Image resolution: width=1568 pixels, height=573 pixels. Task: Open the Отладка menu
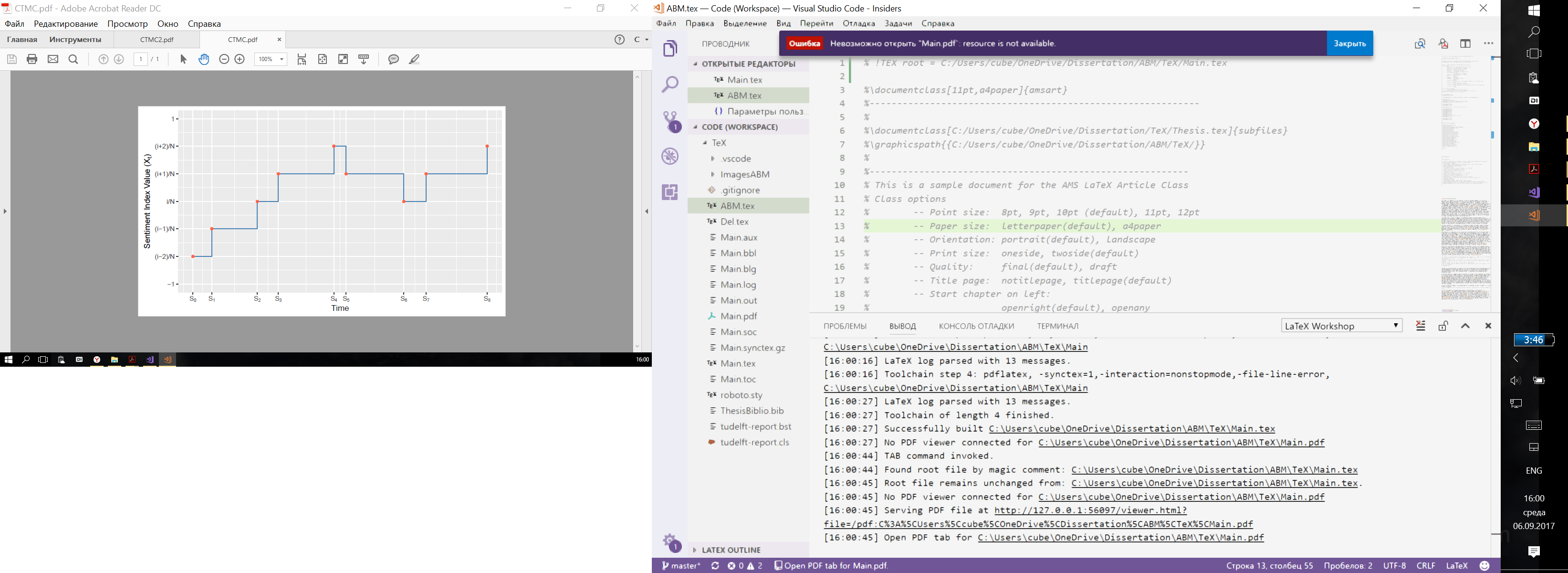[858, 24]
